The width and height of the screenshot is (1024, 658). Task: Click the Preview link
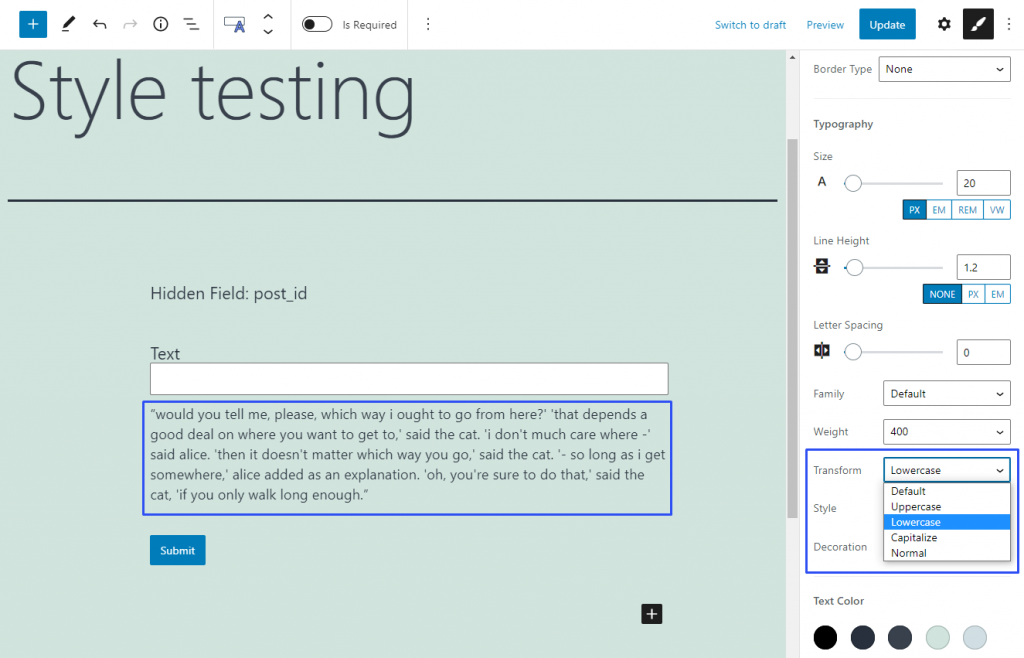click(x=825, y=25)
